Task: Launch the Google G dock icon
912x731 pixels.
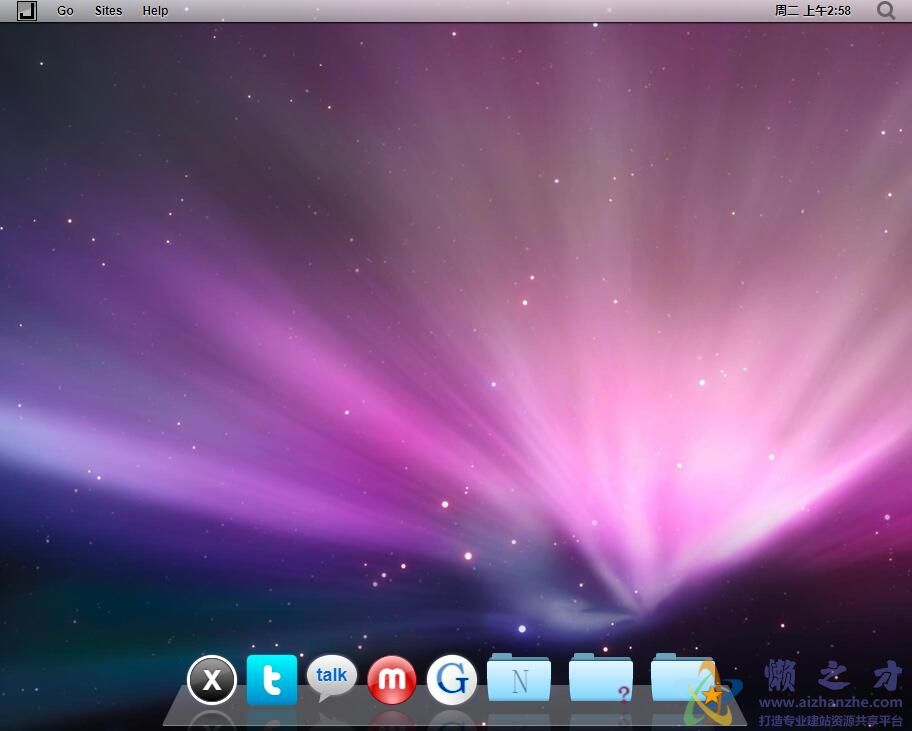Action: pyautogui.click(x=452, y=679)
